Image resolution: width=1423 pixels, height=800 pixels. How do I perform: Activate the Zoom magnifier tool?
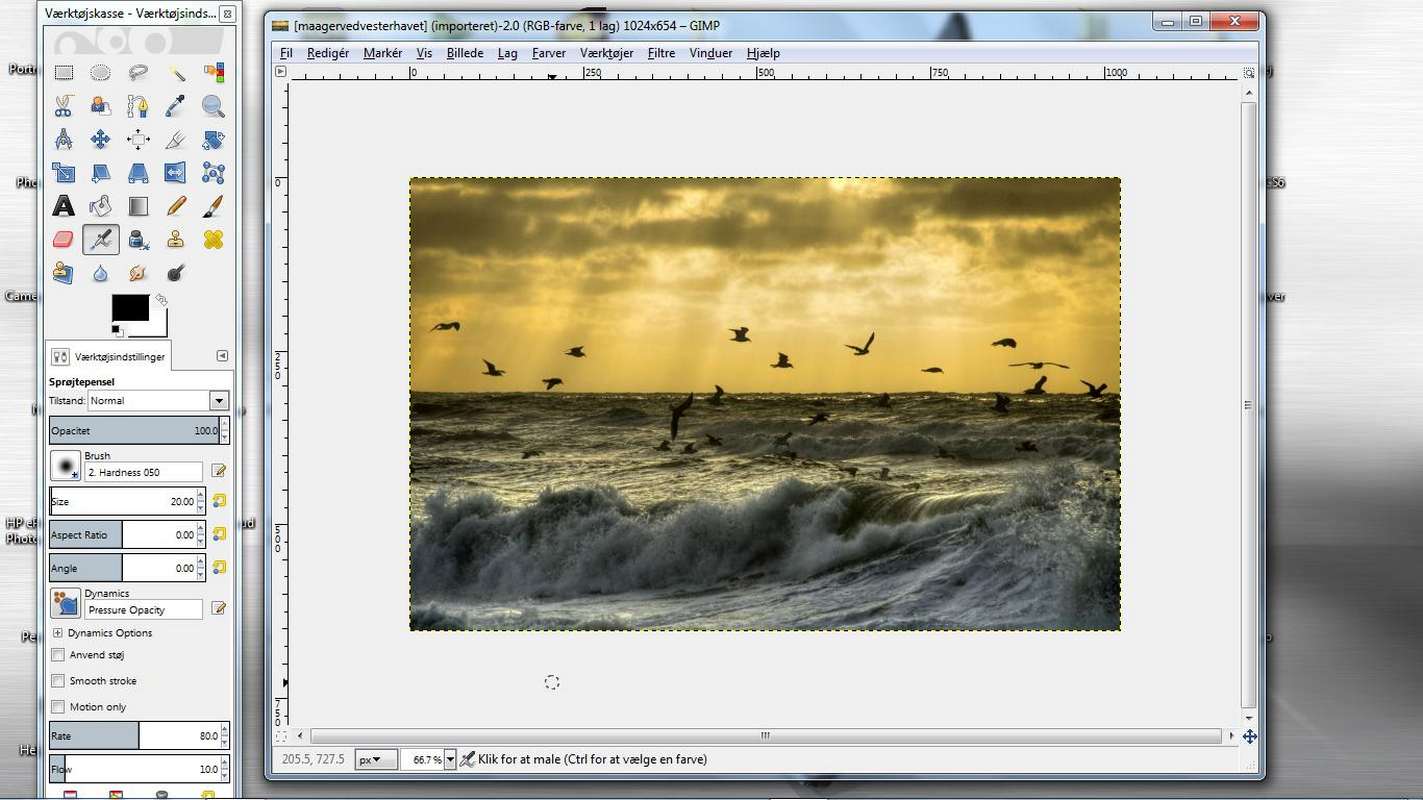click(x=212, y=105)
